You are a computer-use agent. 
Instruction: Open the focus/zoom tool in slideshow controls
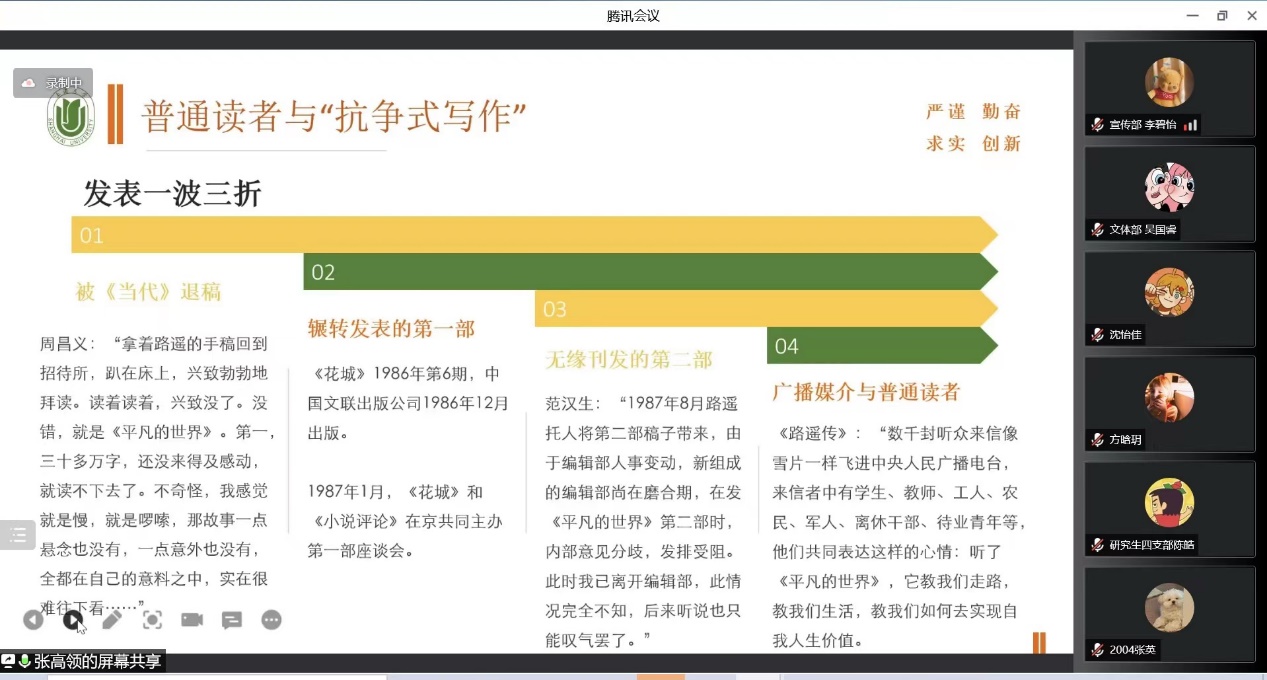point(152,620)
